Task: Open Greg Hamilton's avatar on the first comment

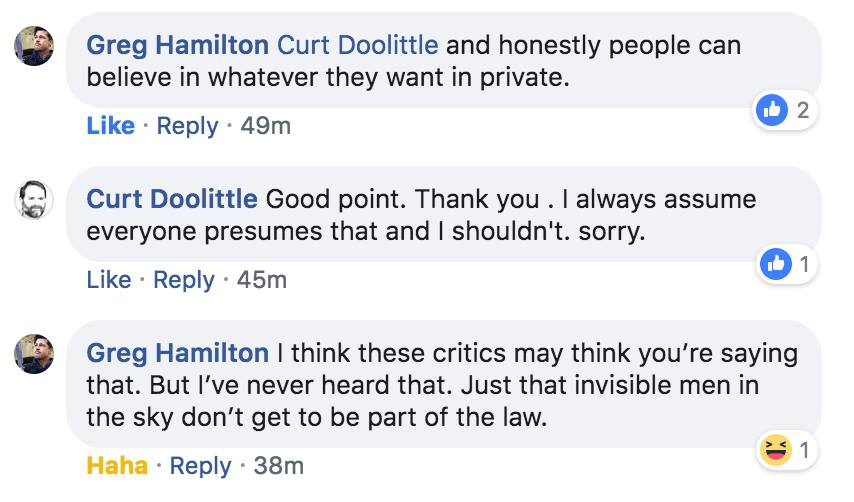Action: point(33,47)
